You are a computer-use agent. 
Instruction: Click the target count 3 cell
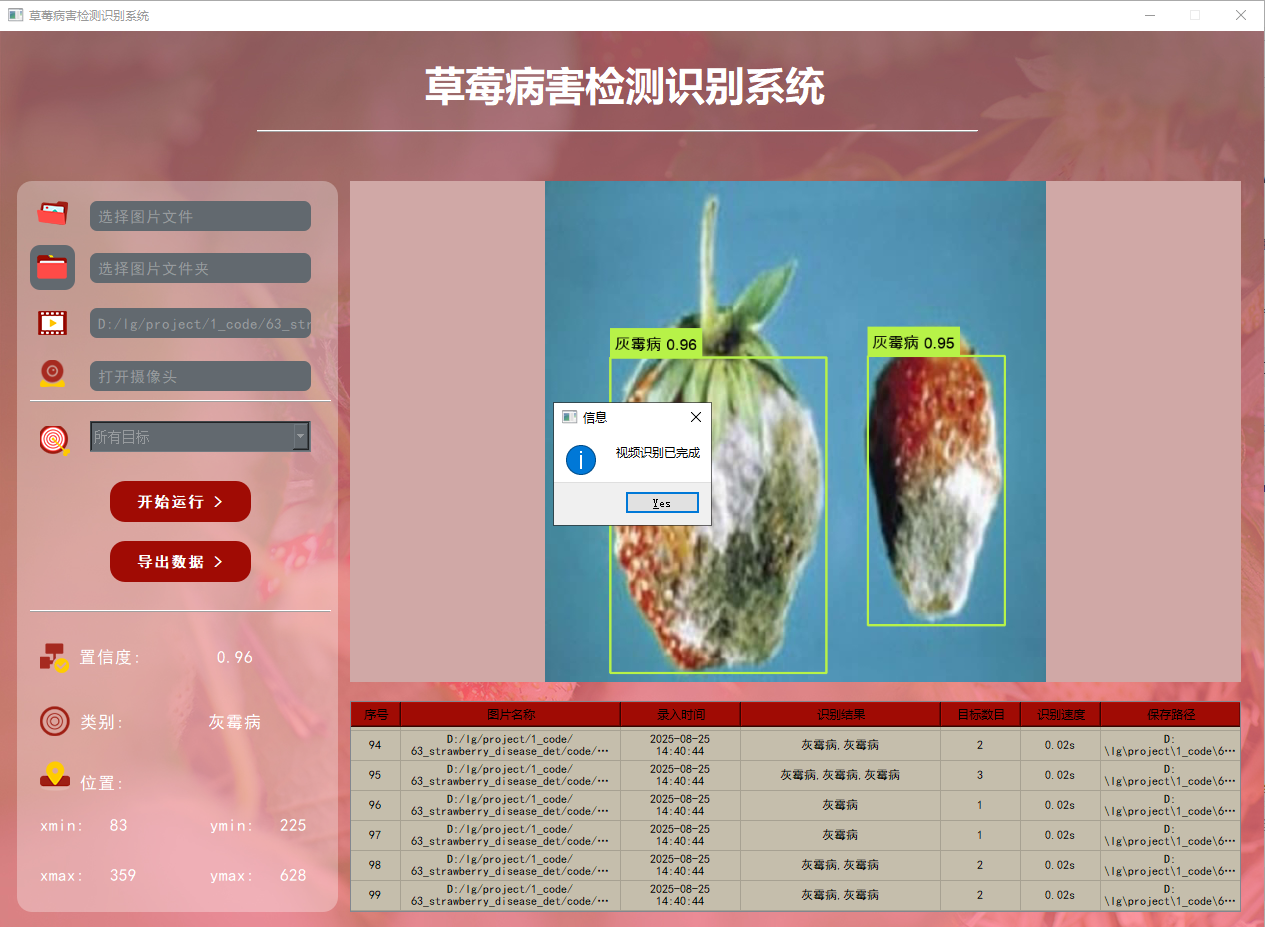click(980, 775)
